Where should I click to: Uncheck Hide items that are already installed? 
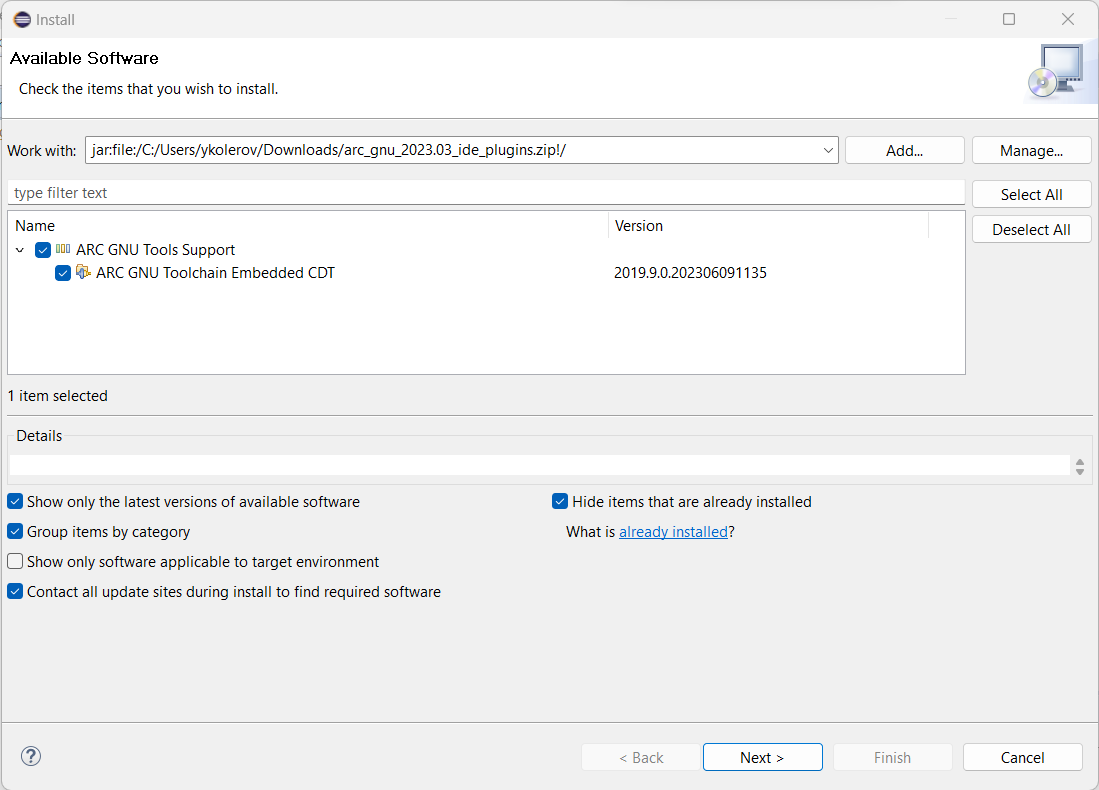560,501
